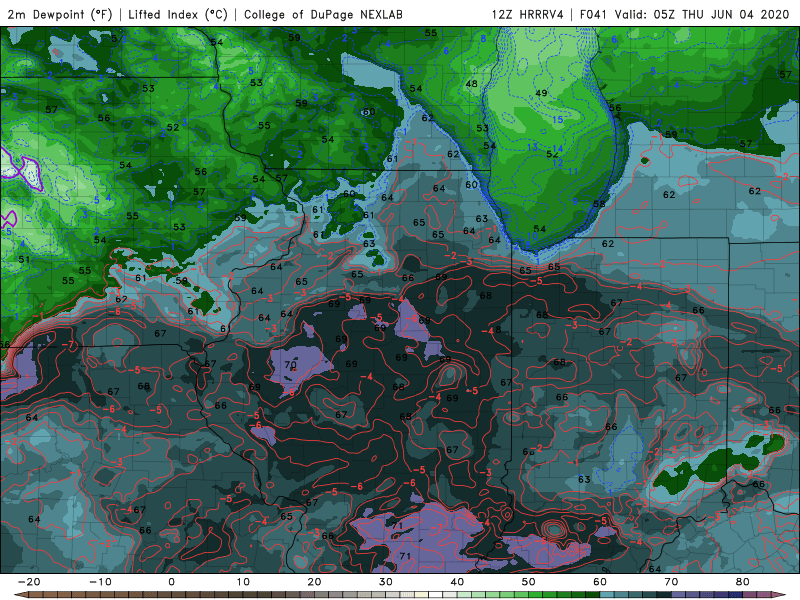The image size is (800, 600).
Task: Click the 20 tick label on the color scale
Action: pos(314,582)
